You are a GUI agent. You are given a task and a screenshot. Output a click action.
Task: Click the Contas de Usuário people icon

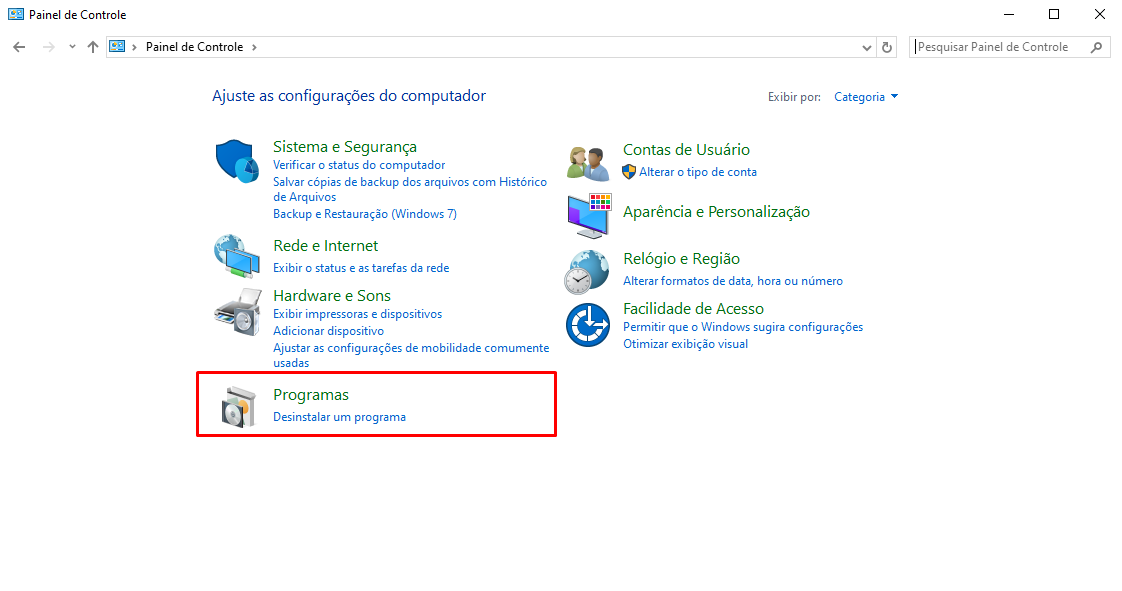coord(587,162)
